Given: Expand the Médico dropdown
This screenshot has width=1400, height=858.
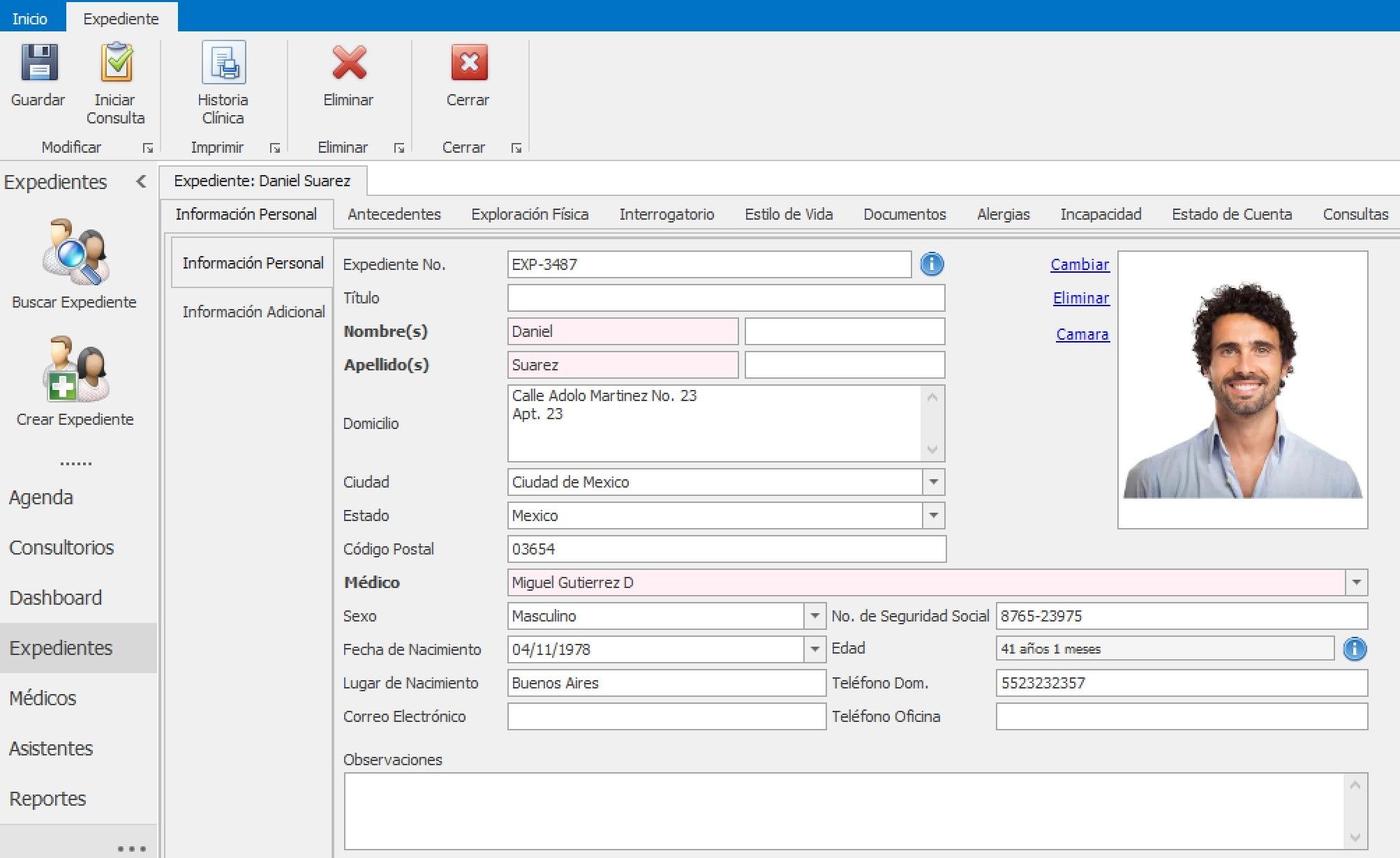Looking at the screenshot, I should click(1356, 582).
